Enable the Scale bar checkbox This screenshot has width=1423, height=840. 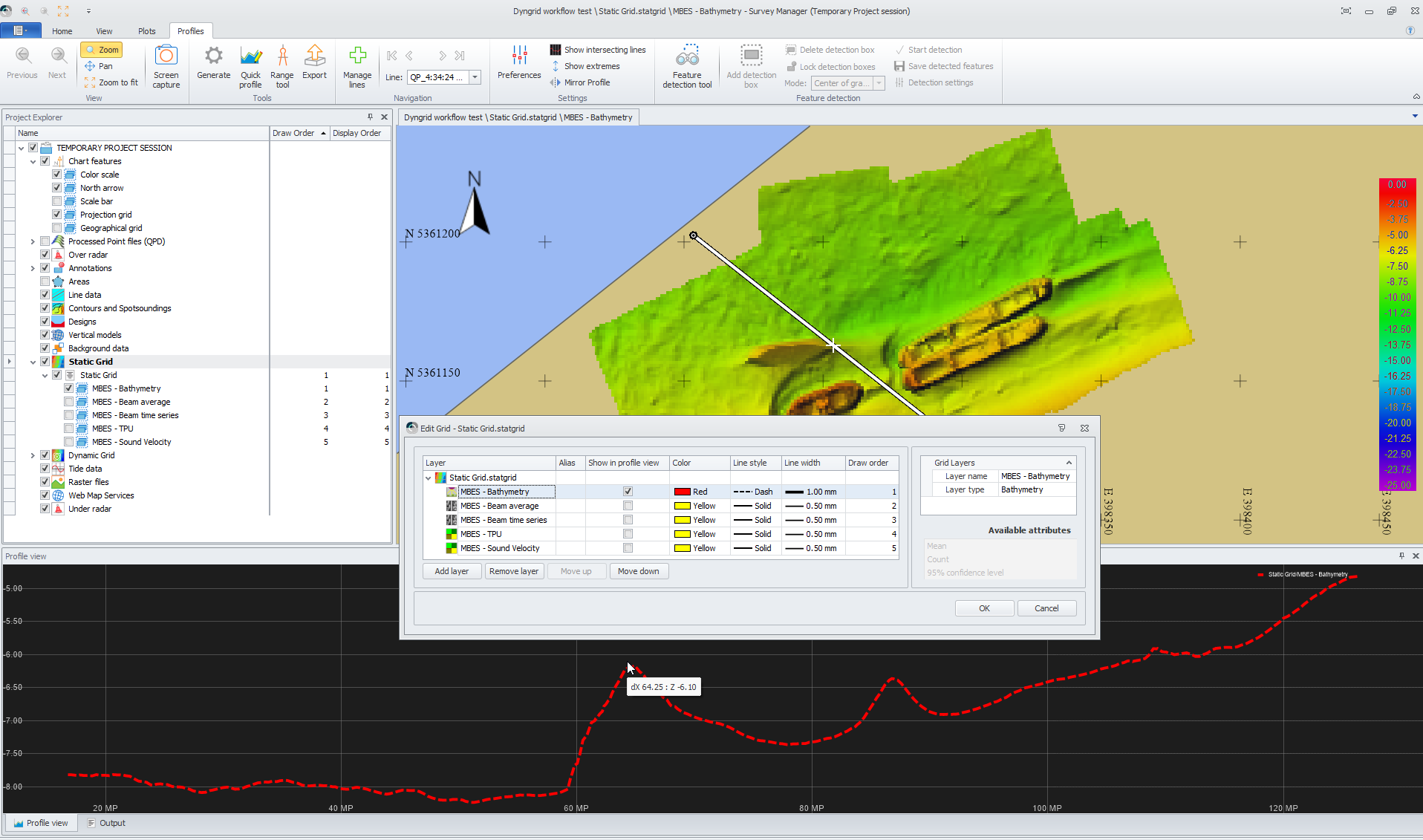(x=57, y=201)
